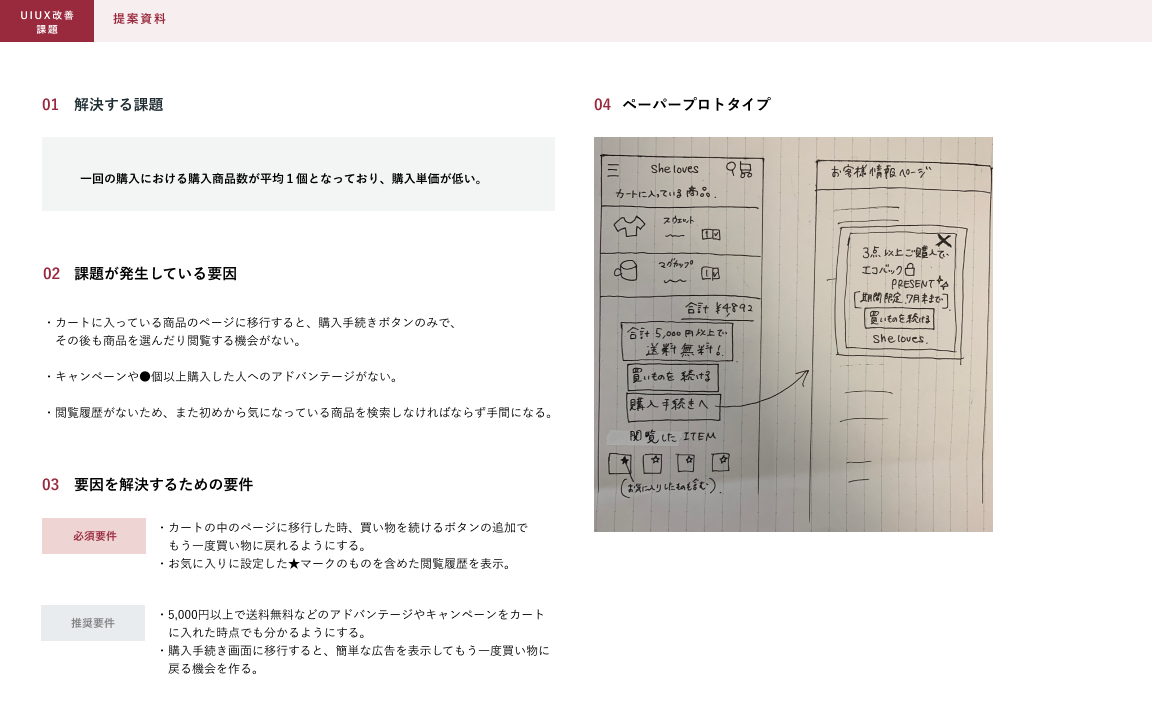Click the gray problem statement box
Viewport: 1152px width, 702px height.
coord(298,174)
